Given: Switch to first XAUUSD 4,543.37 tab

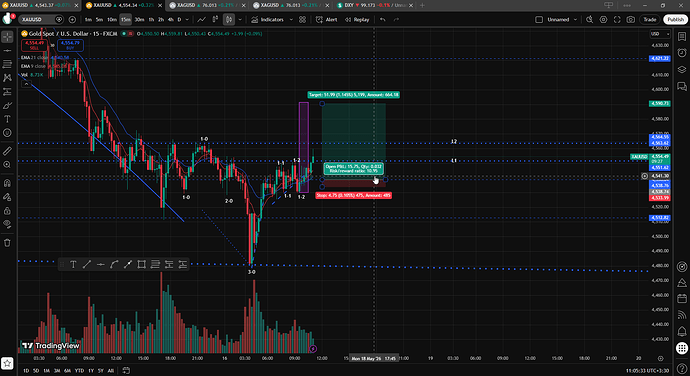Looking at the screenshot, I should 40,5.
